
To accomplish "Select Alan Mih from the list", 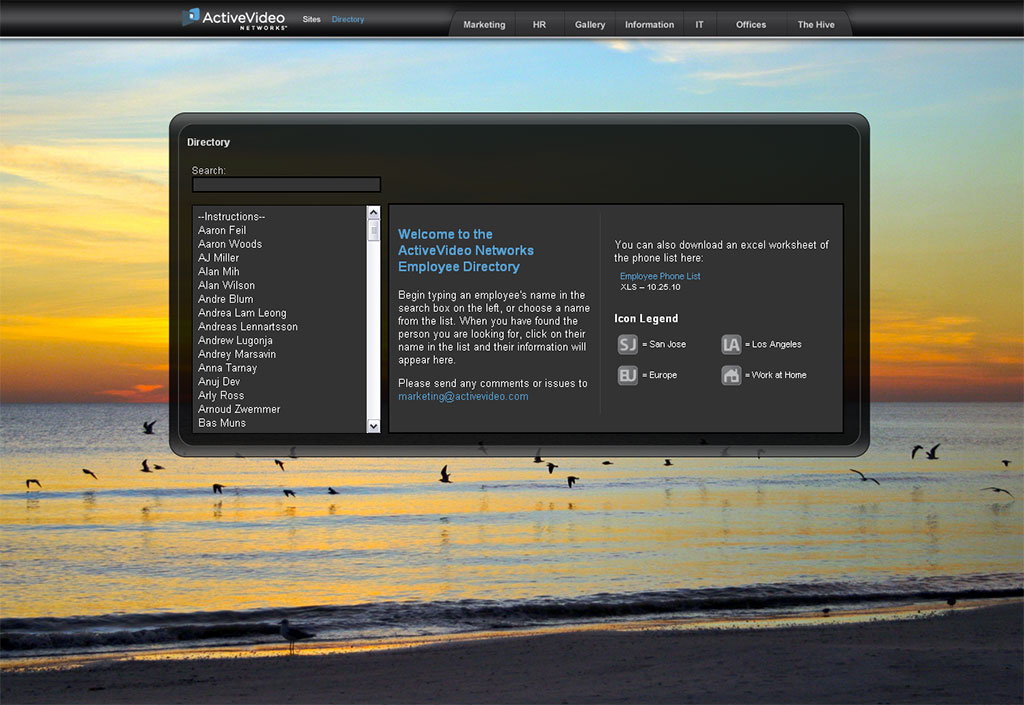I will (x=279, y=271).
